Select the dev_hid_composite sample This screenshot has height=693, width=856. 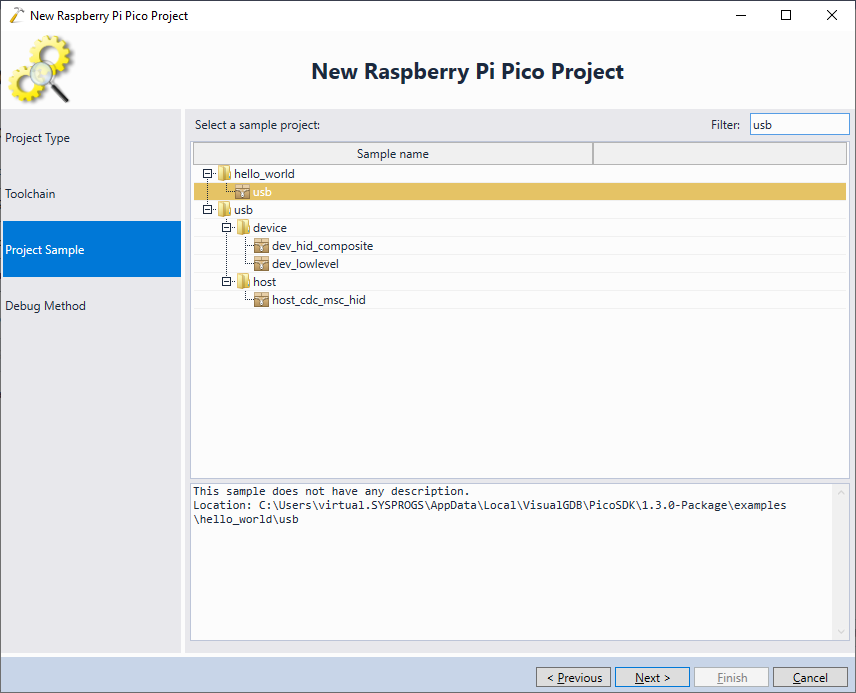(x=323, y=246)
